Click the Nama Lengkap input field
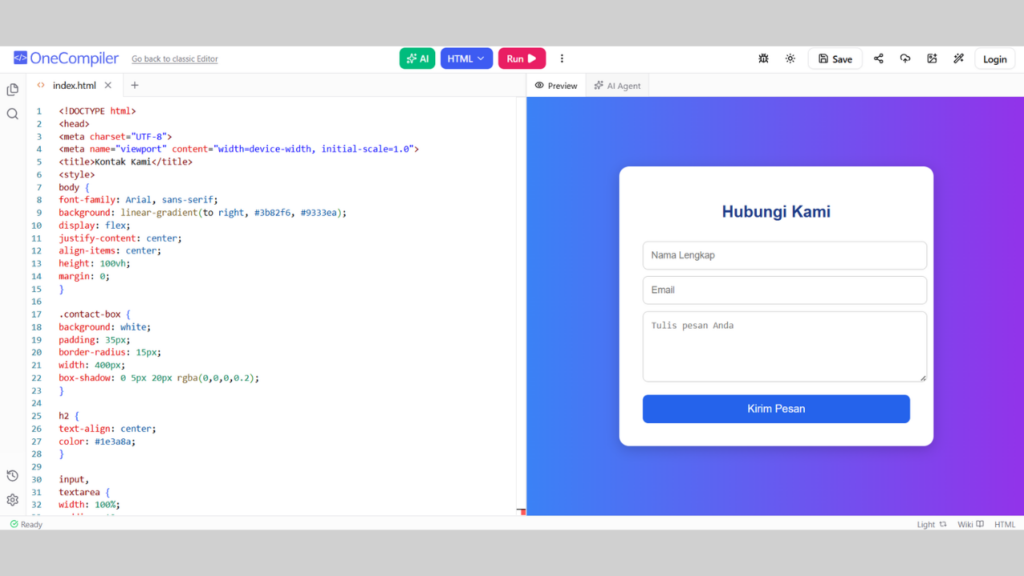This screenshot has width=1024, height=576. point(784,255)
